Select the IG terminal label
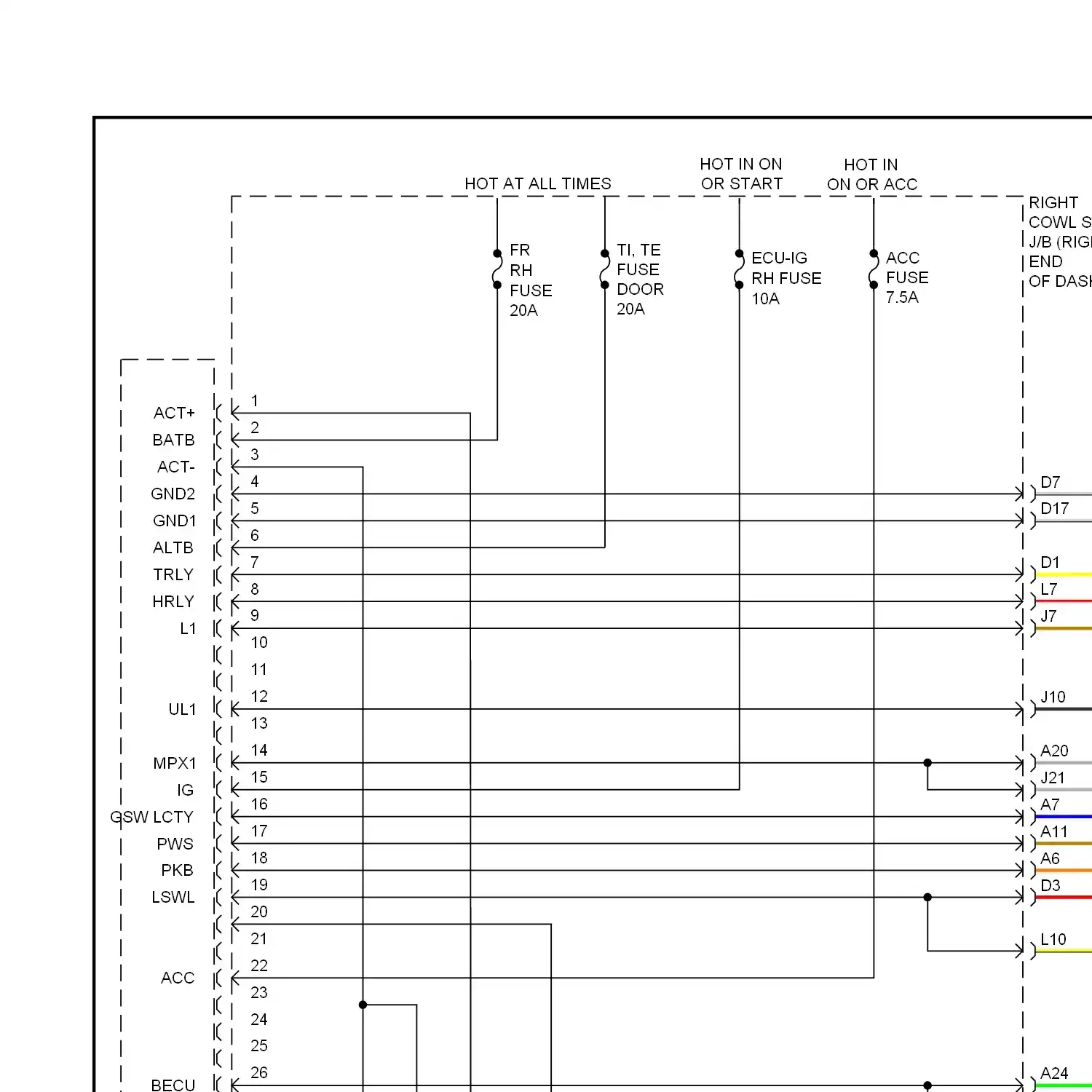The height and width of the screenshot is (1092, 1092). click(185, 790)
